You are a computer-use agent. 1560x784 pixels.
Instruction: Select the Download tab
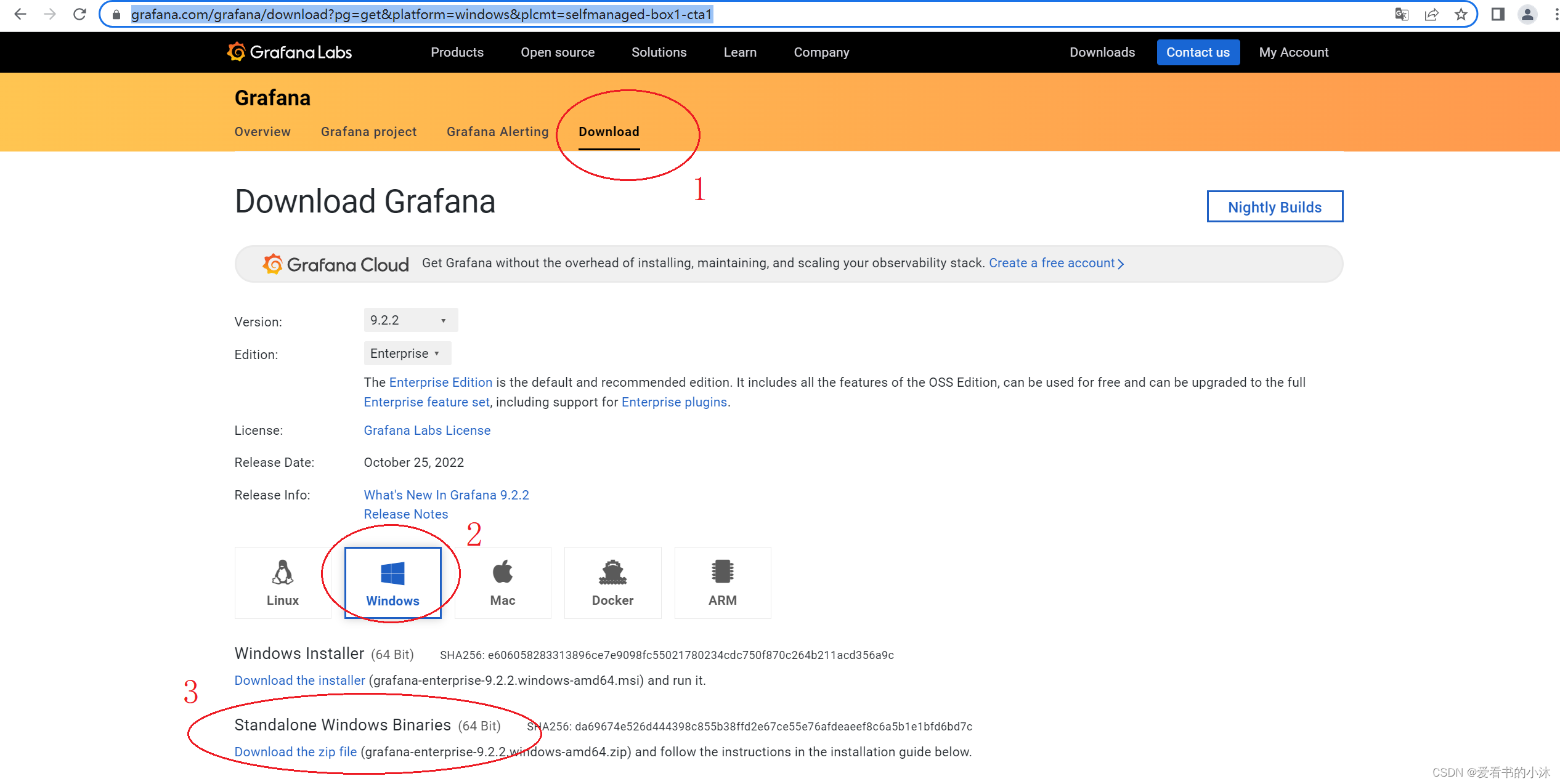pyautogui.click(x=609, y=132)
